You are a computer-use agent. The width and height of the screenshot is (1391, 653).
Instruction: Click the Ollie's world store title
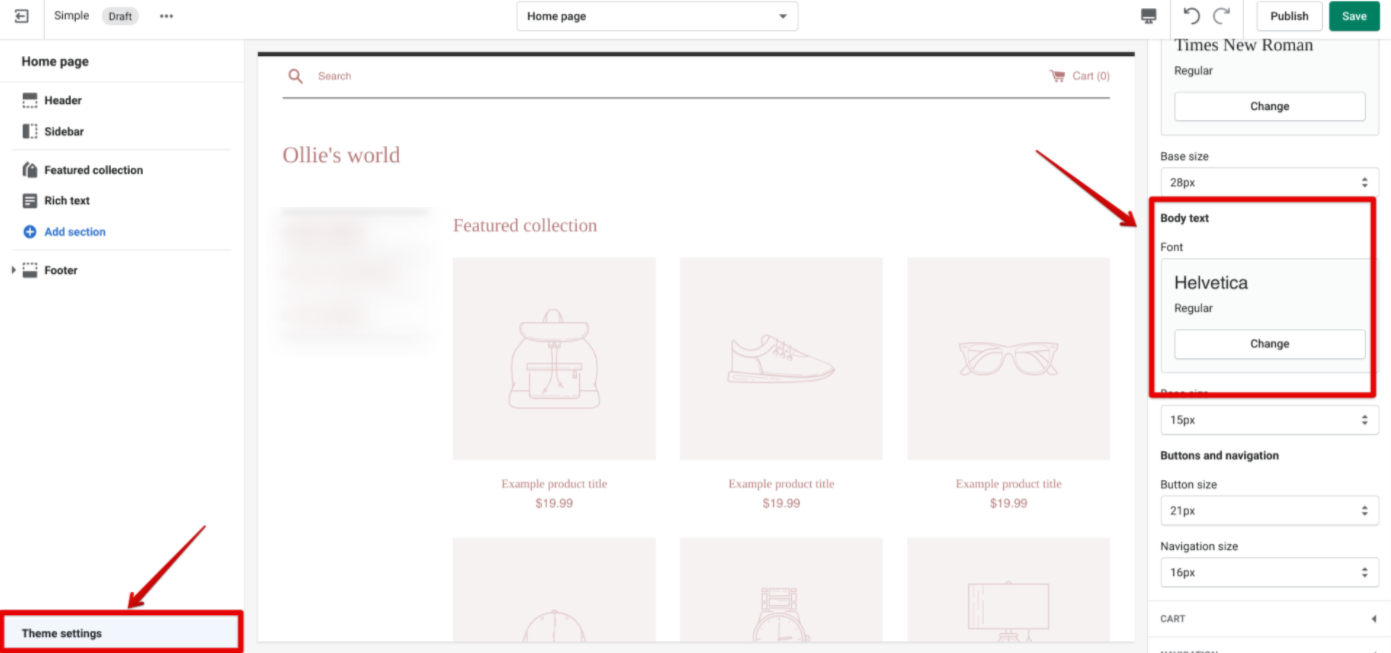(341, 155)
